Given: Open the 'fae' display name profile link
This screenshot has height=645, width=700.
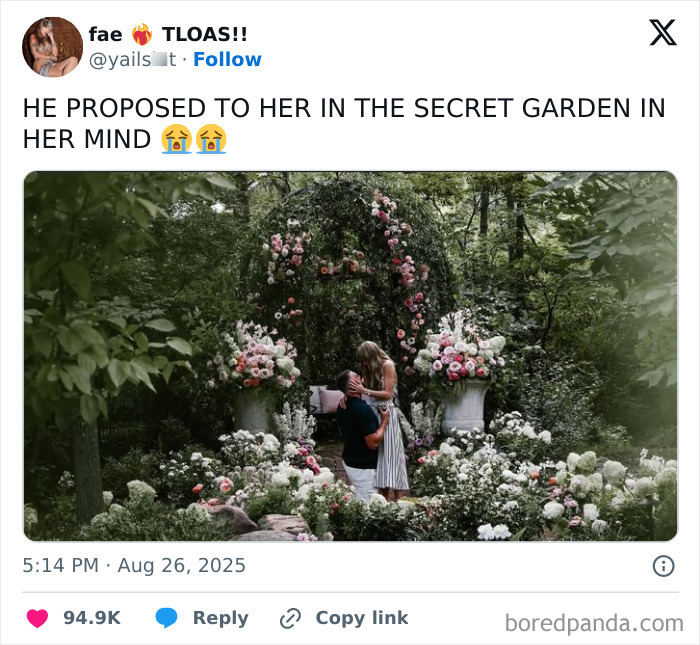Looking at the screenshot, I should (x=106, y=34).
